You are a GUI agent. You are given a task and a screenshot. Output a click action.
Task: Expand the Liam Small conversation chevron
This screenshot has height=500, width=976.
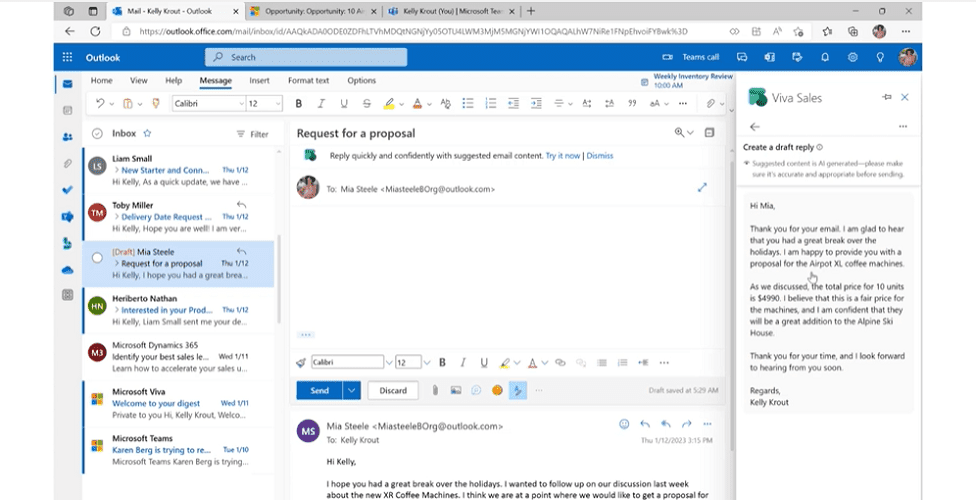(x=116, y=170)
